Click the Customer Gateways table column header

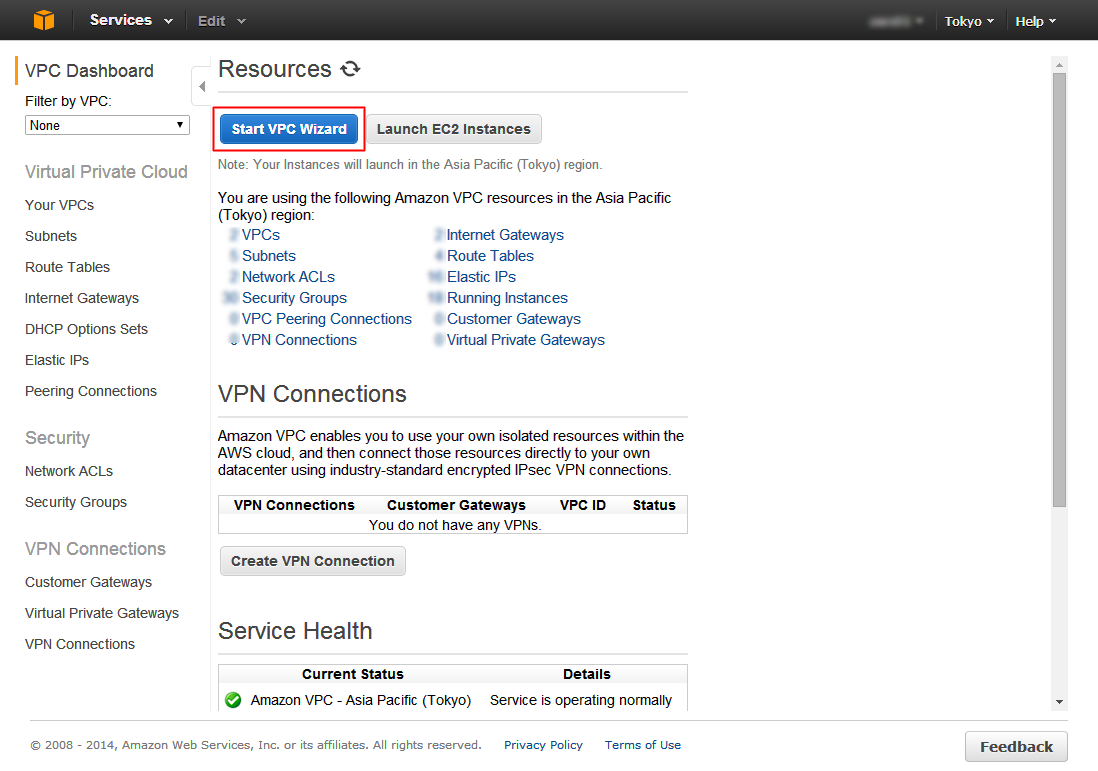(x=457, y=505)
